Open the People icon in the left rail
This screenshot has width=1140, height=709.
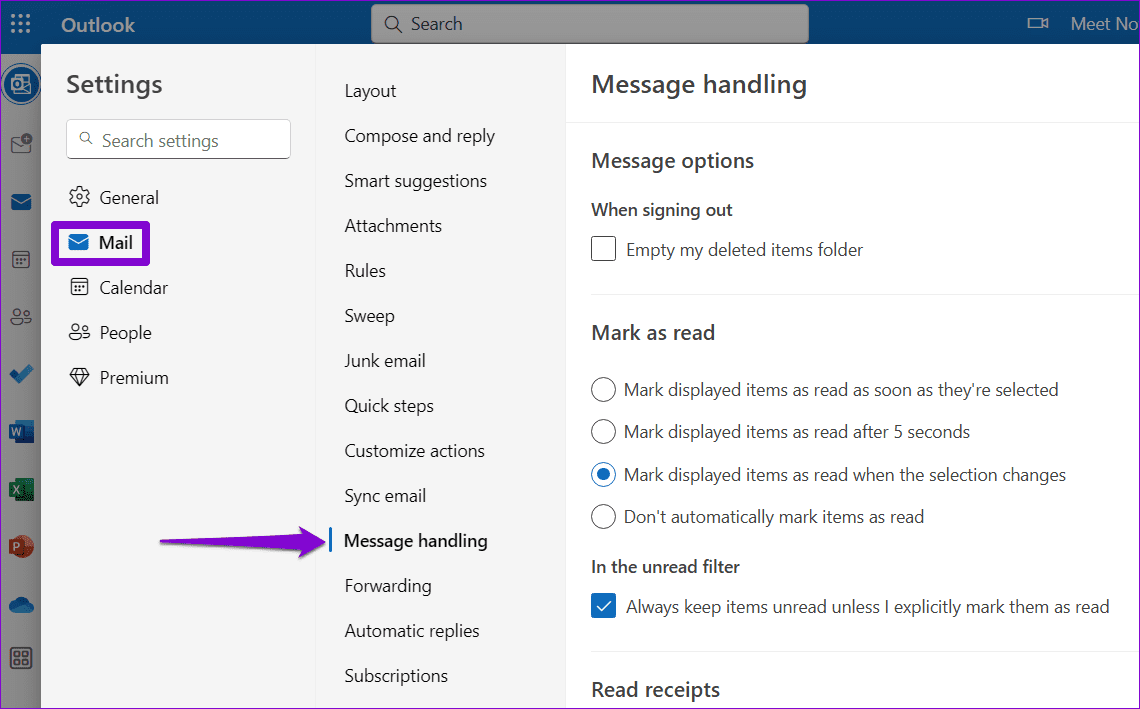(x=21, y=315)
